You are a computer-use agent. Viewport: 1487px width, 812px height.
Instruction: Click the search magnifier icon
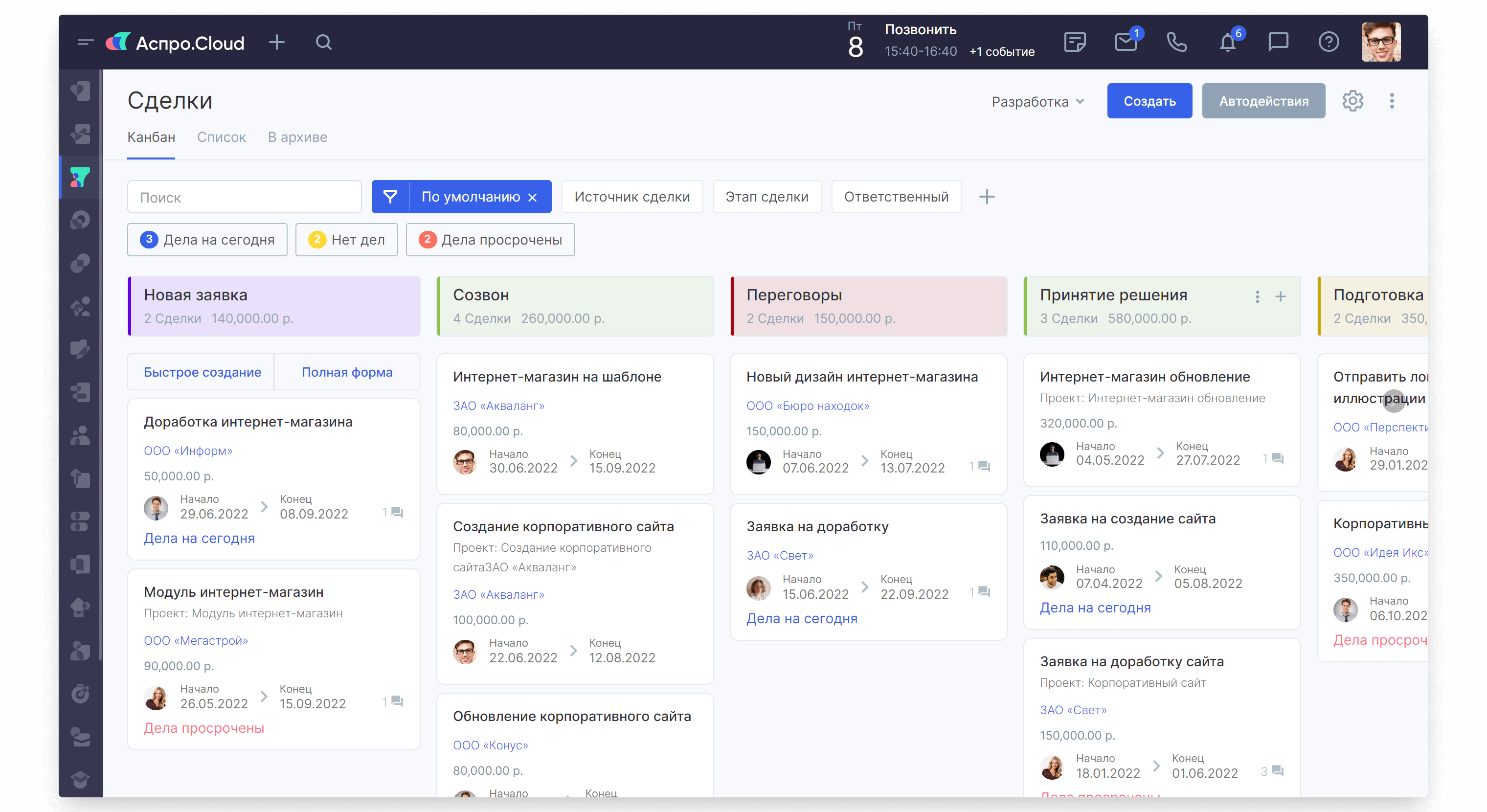click(x=324, y=43)
